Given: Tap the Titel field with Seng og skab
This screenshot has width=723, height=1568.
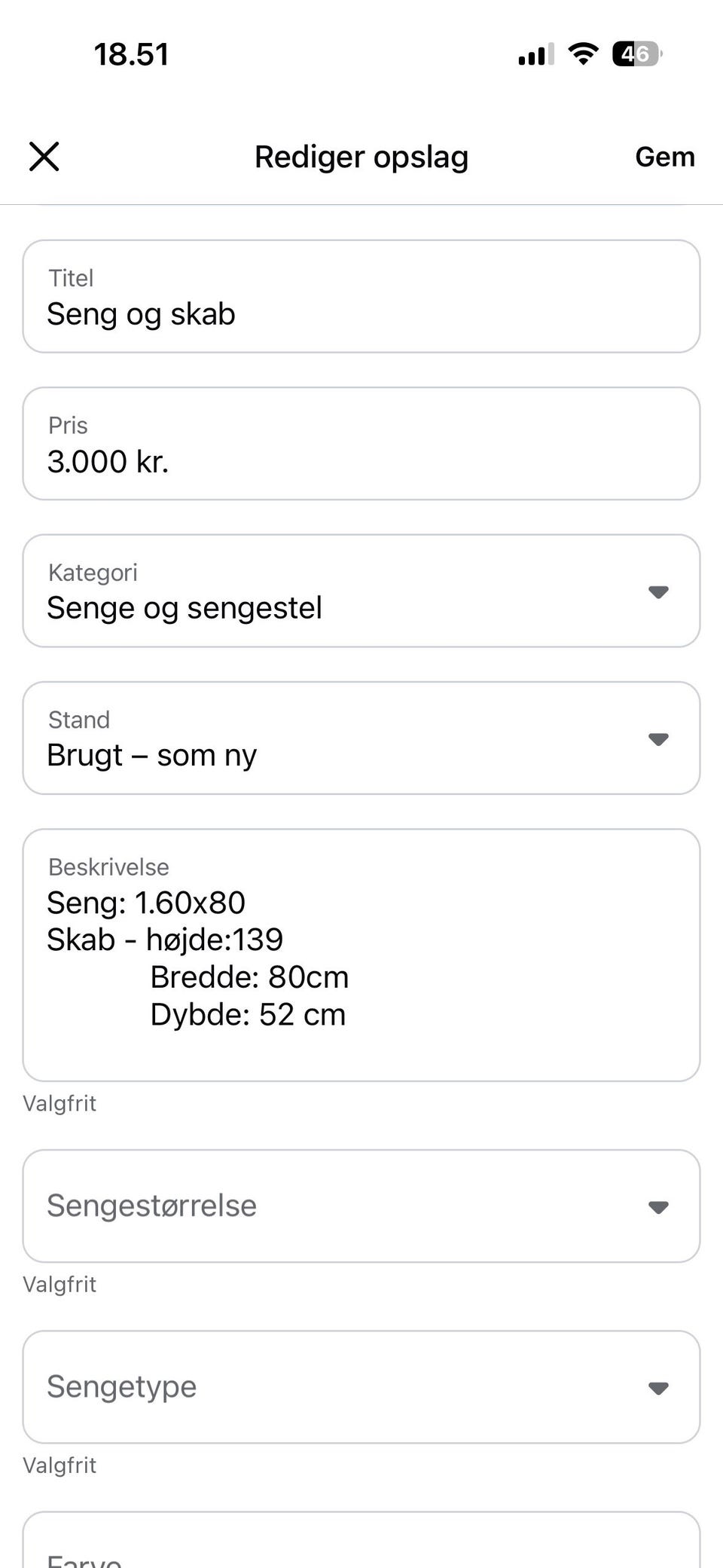Looking at the screenshot, I should click(x=361, y=297).
